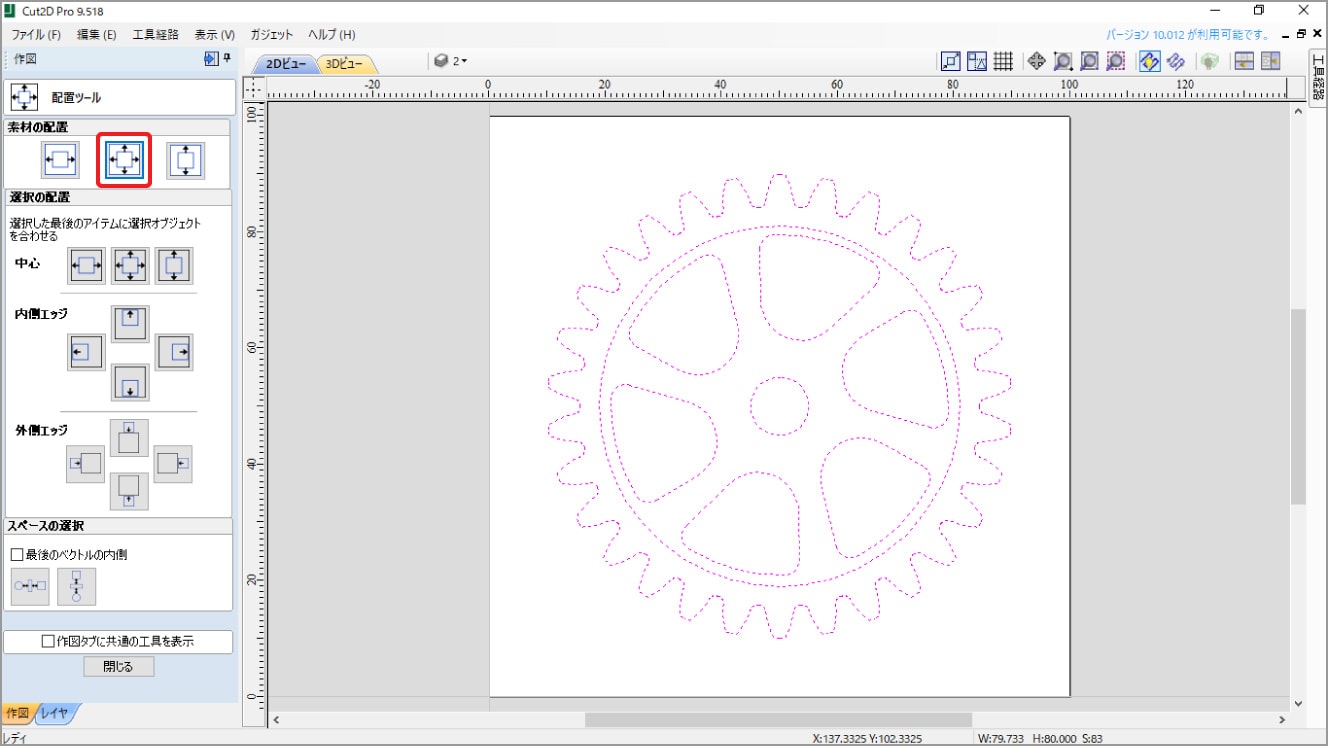Open the ファイル (F) menu
Screen dimensions: 1328x746
coord(36,34)
